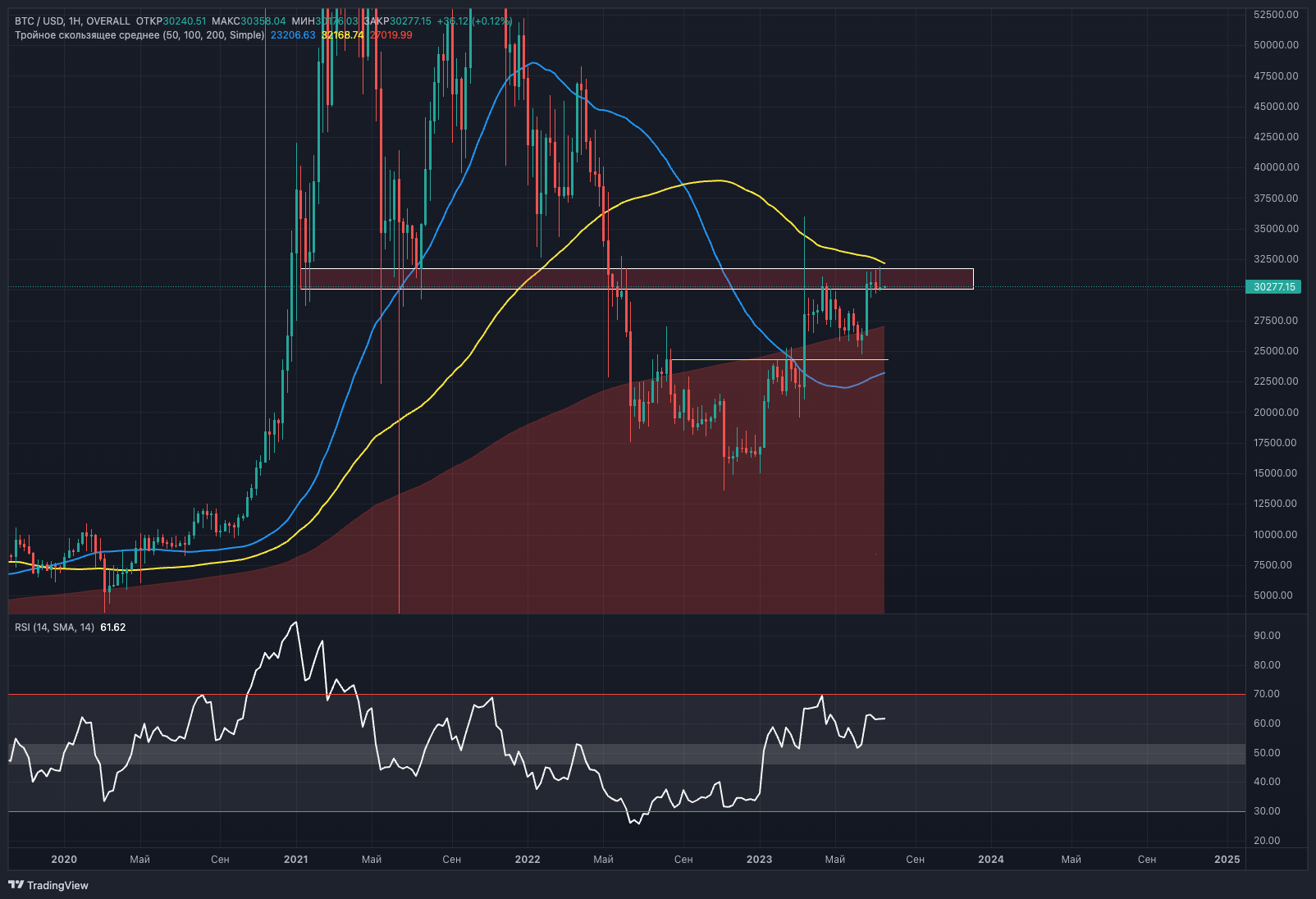Click the TradingView logo icon
This screenshot has width=1316, height=899.
(16, 884)
